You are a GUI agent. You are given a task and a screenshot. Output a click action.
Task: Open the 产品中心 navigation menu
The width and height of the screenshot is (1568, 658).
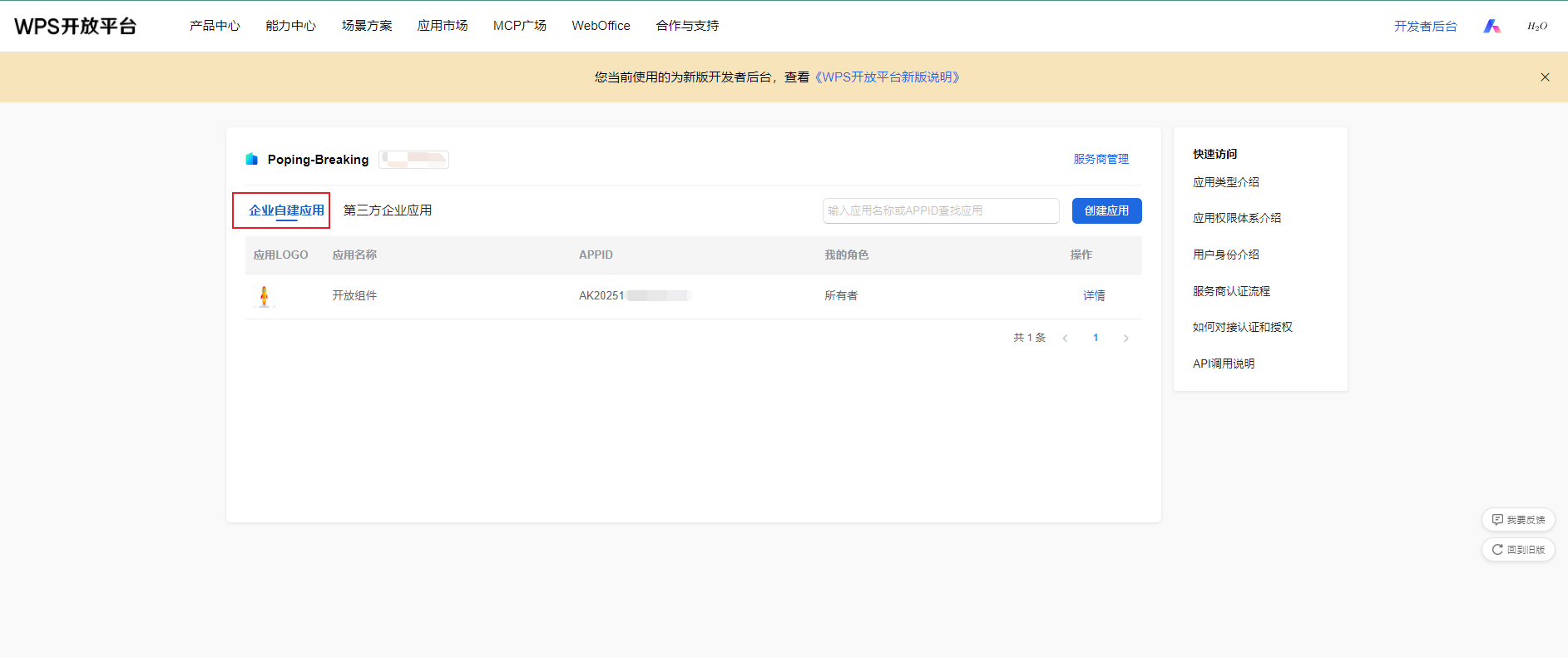(x=215, y=26)
